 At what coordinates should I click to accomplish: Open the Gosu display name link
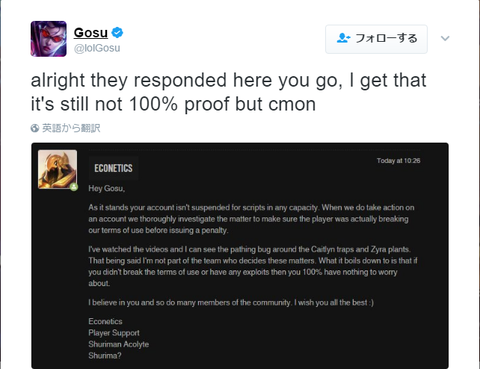91,33
